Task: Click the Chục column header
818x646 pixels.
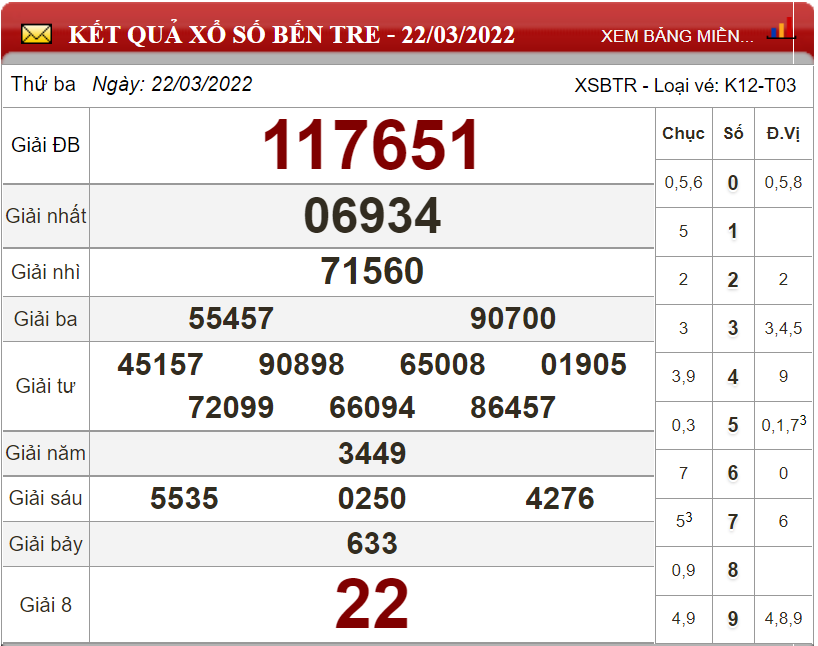Action: [x=683, y=133]
